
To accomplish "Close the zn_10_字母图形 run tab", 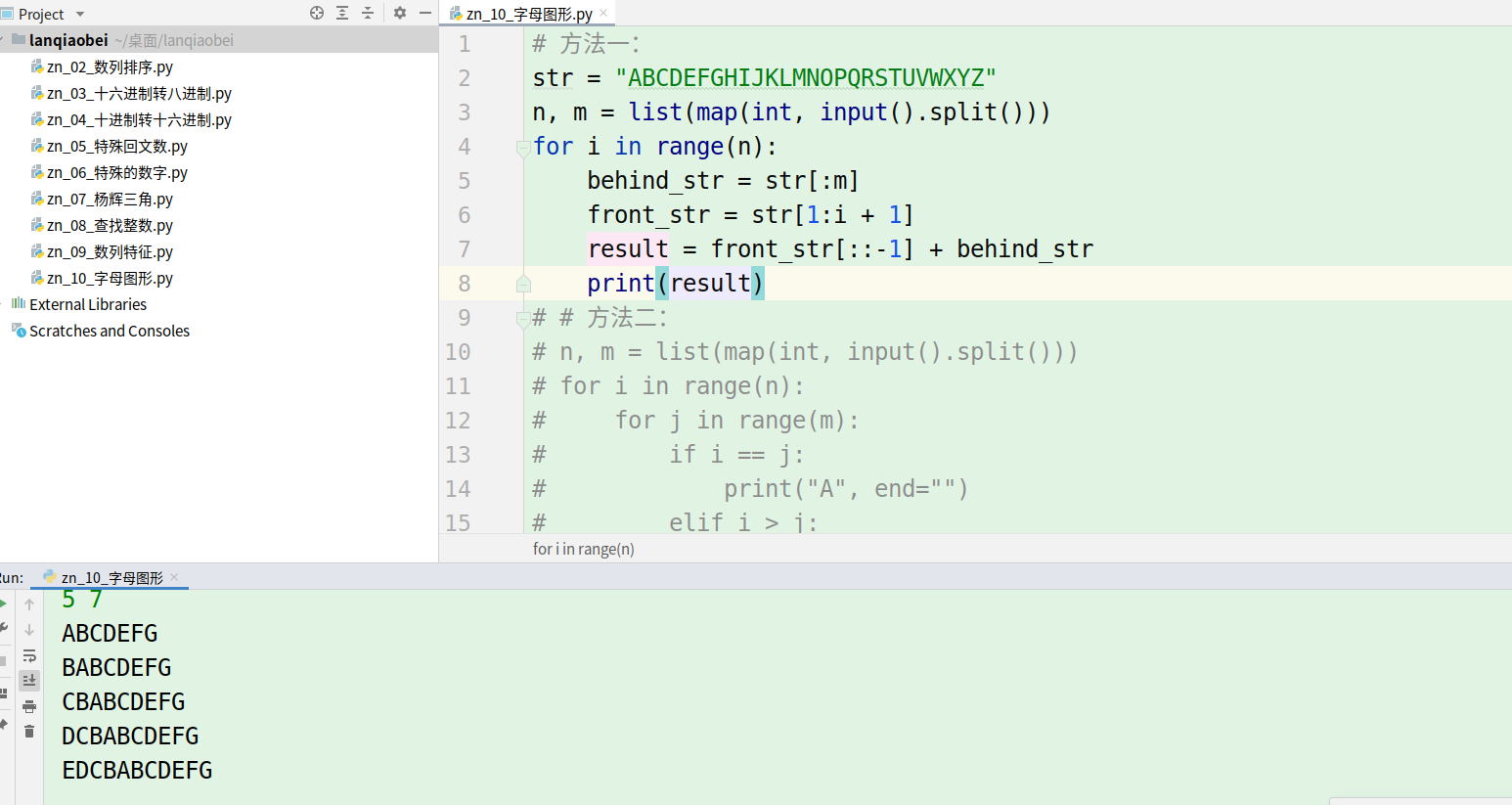I will [174, 577].
